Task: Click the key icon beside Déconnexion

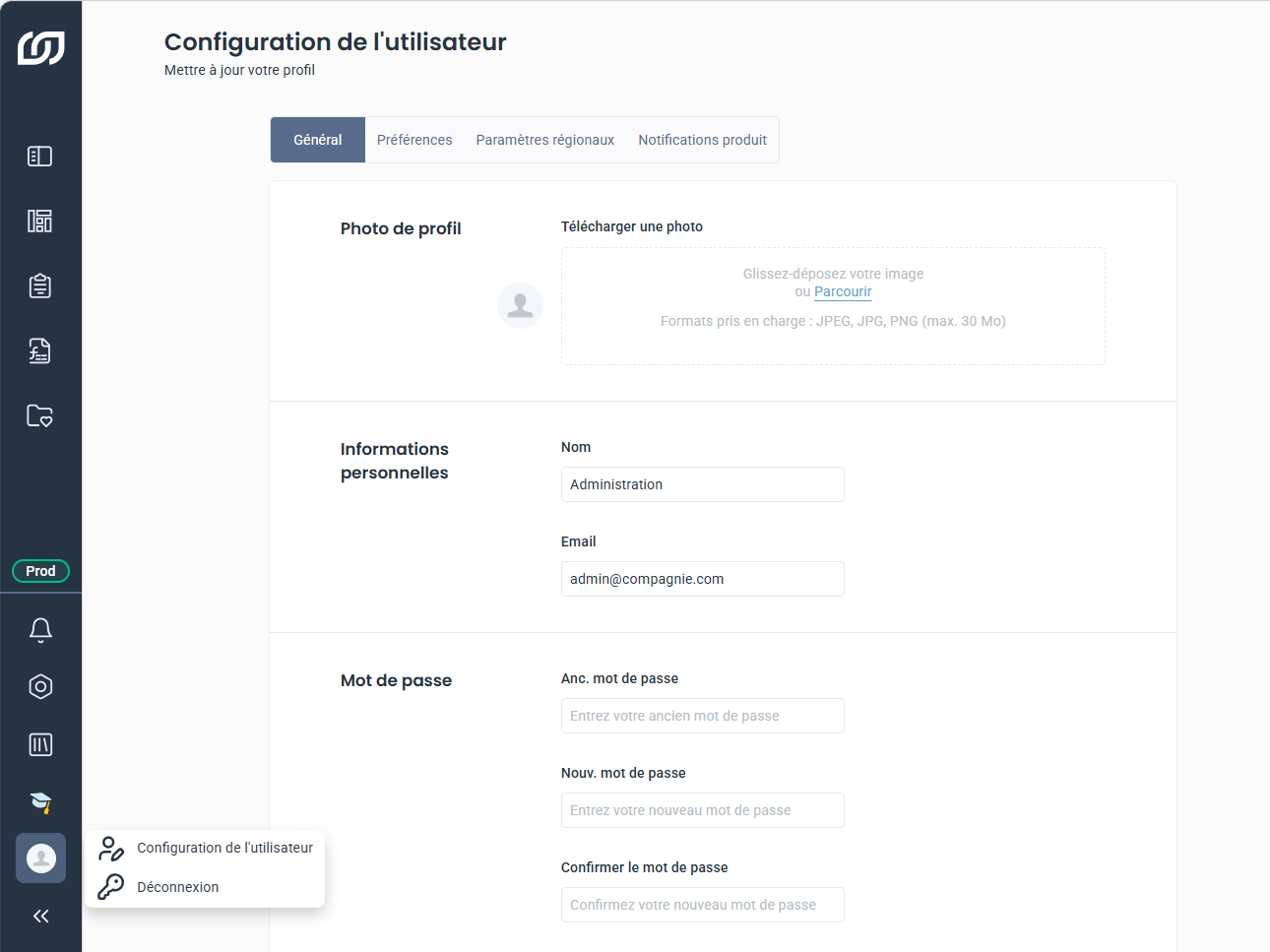Action: 111,887
